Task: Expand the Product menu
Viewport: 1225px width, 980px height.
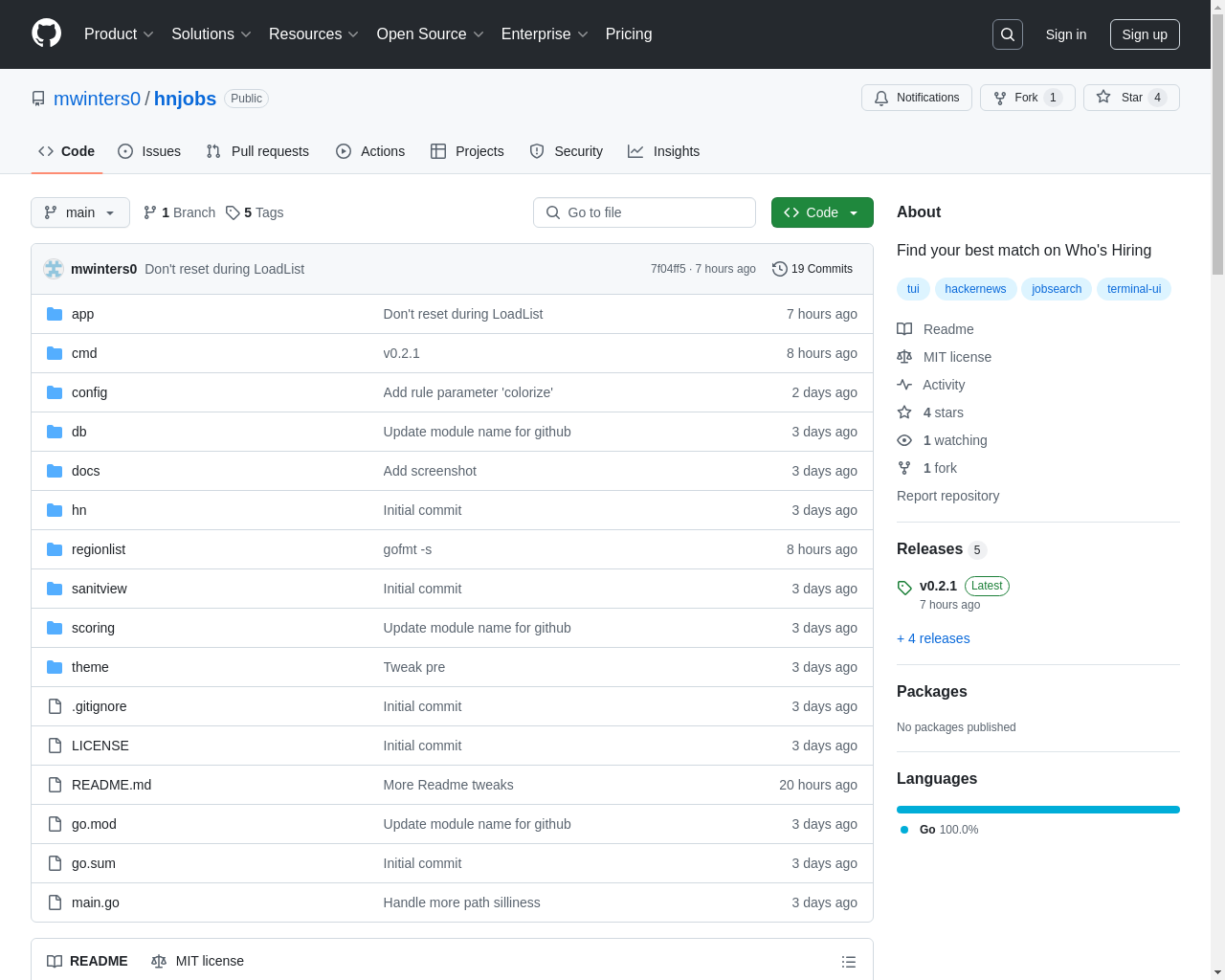Action: [x=119, y=34]
